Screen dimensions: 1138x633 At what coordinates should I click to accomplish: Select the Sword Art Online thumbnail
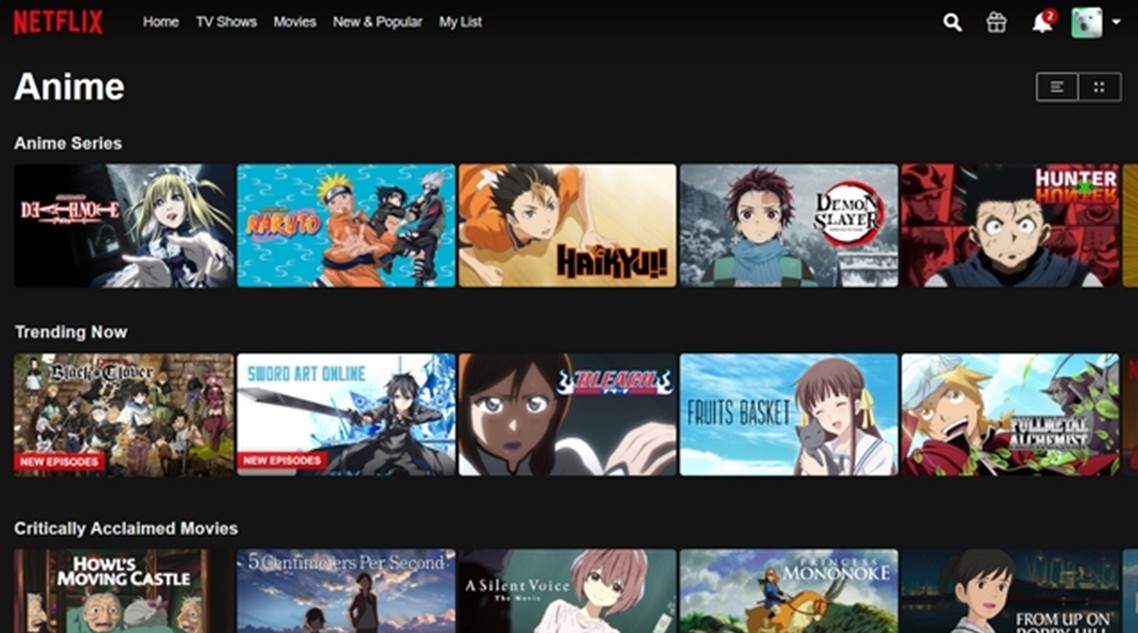[x=346, y=415]
